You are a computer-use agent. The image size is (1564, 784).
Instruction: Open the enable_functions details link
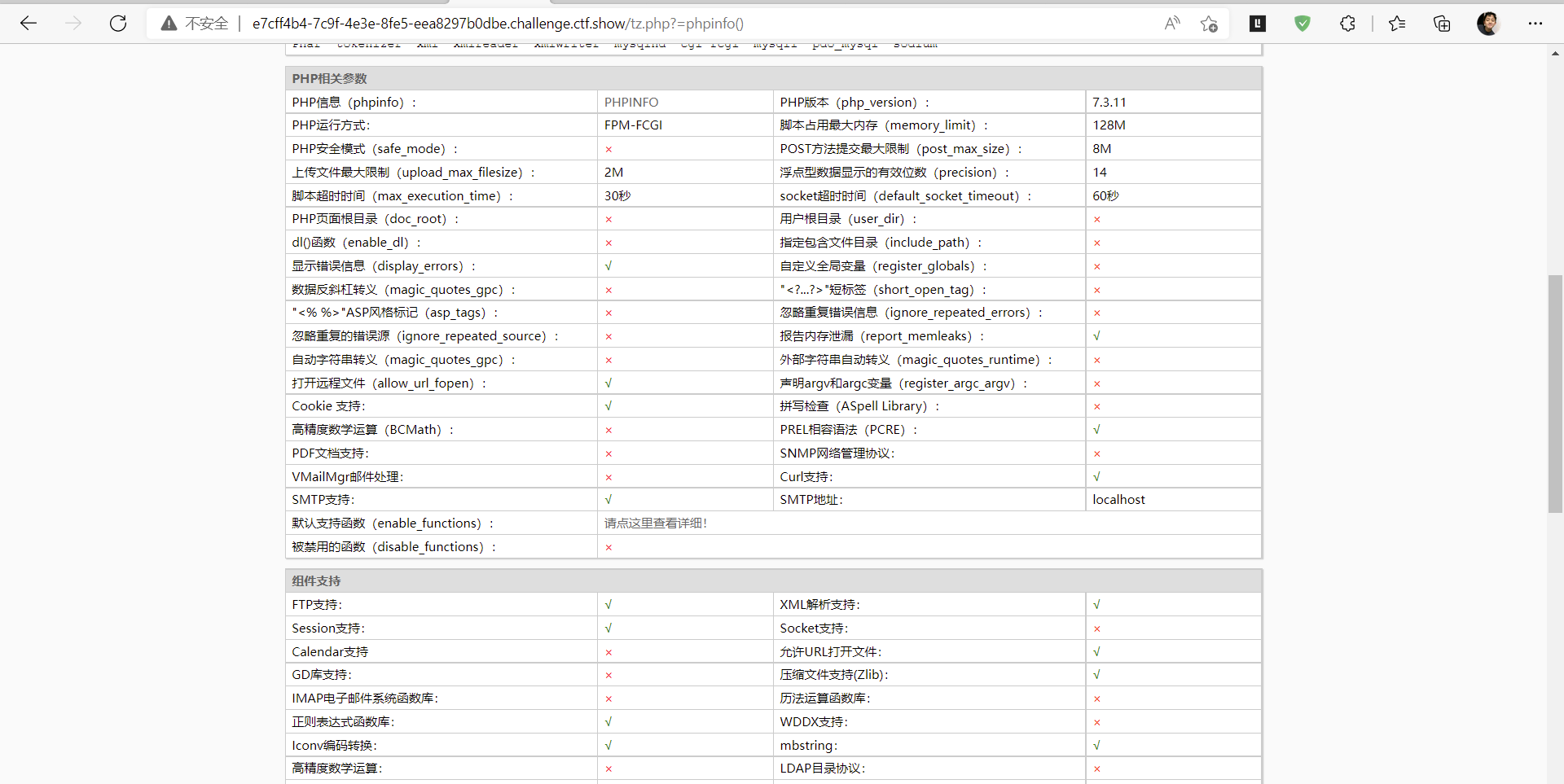[x=655, y=523]
